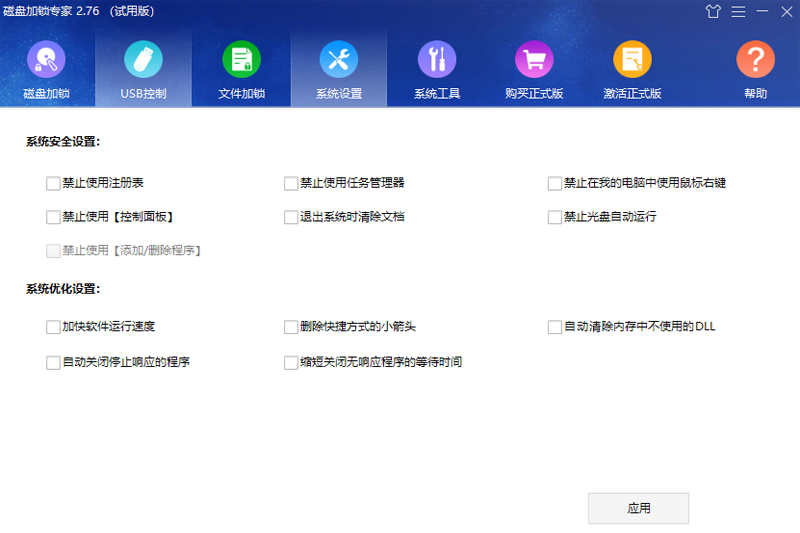Toggle 禁止光盘自动运行 checkbox

pyautogui.click(x=555, y=217)
